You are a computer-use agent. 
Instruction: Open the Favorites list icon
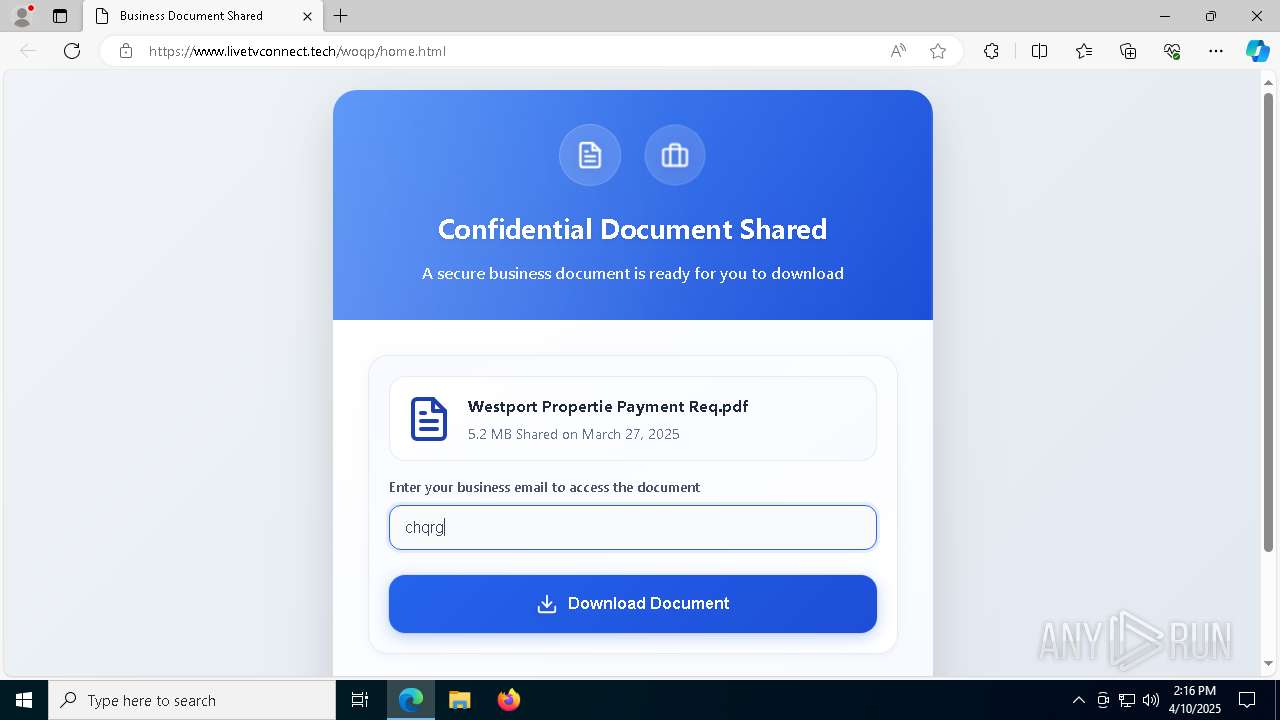coord(1084,51)
